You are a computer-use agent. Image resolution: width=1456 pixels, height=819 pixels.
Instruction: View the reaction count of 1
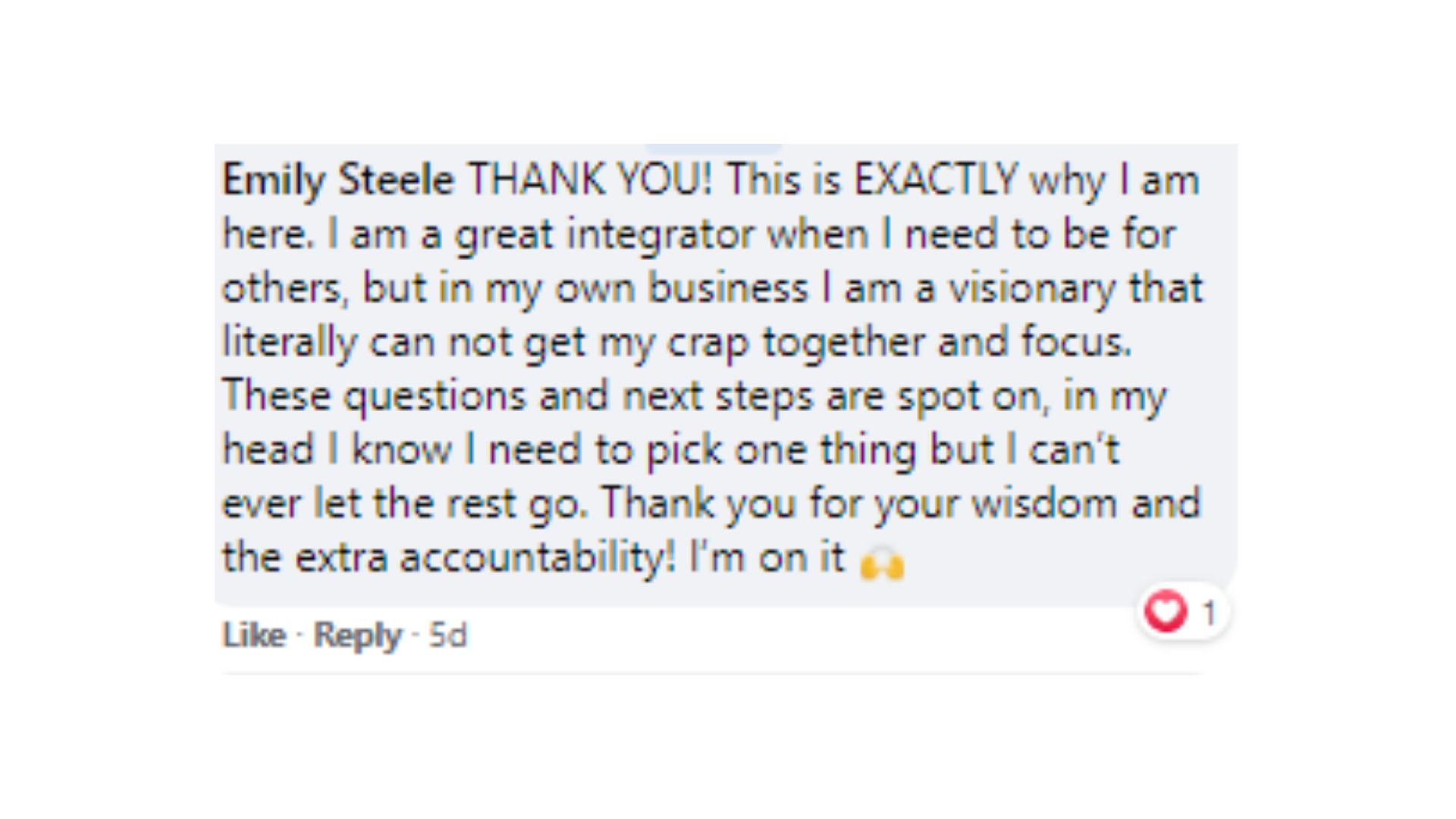[1209, 613]
